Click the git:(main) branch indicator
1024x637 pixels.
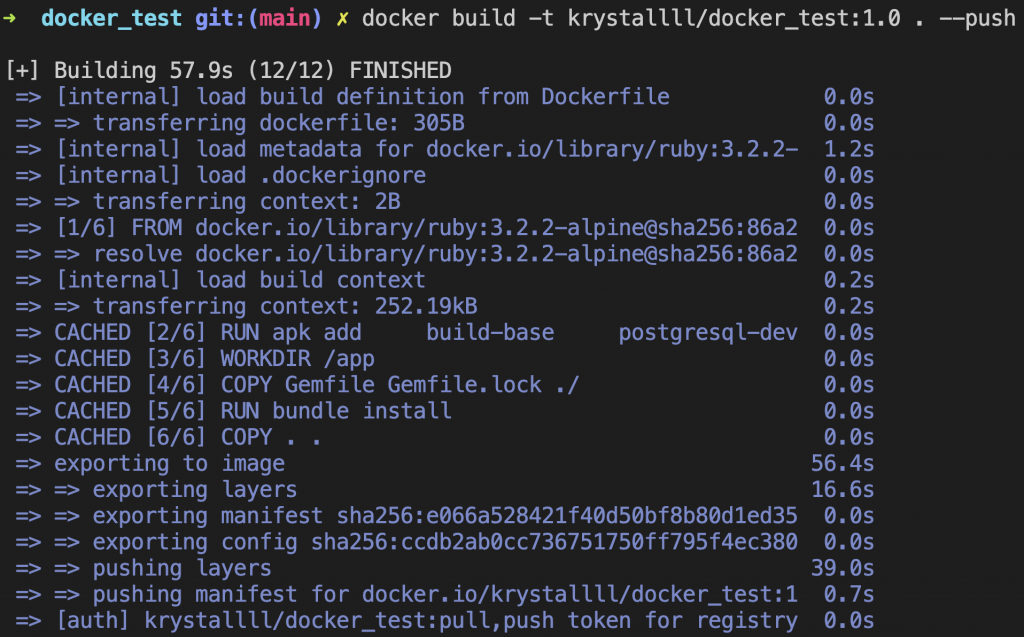click(x=258, y=18)
